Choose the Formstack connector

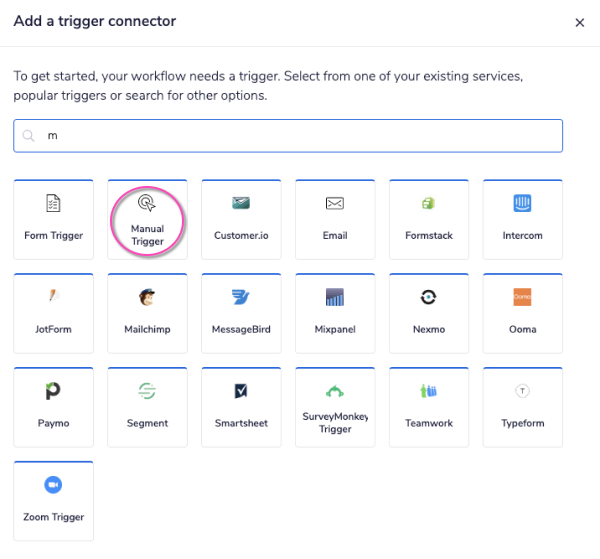[x=429, y=218]
